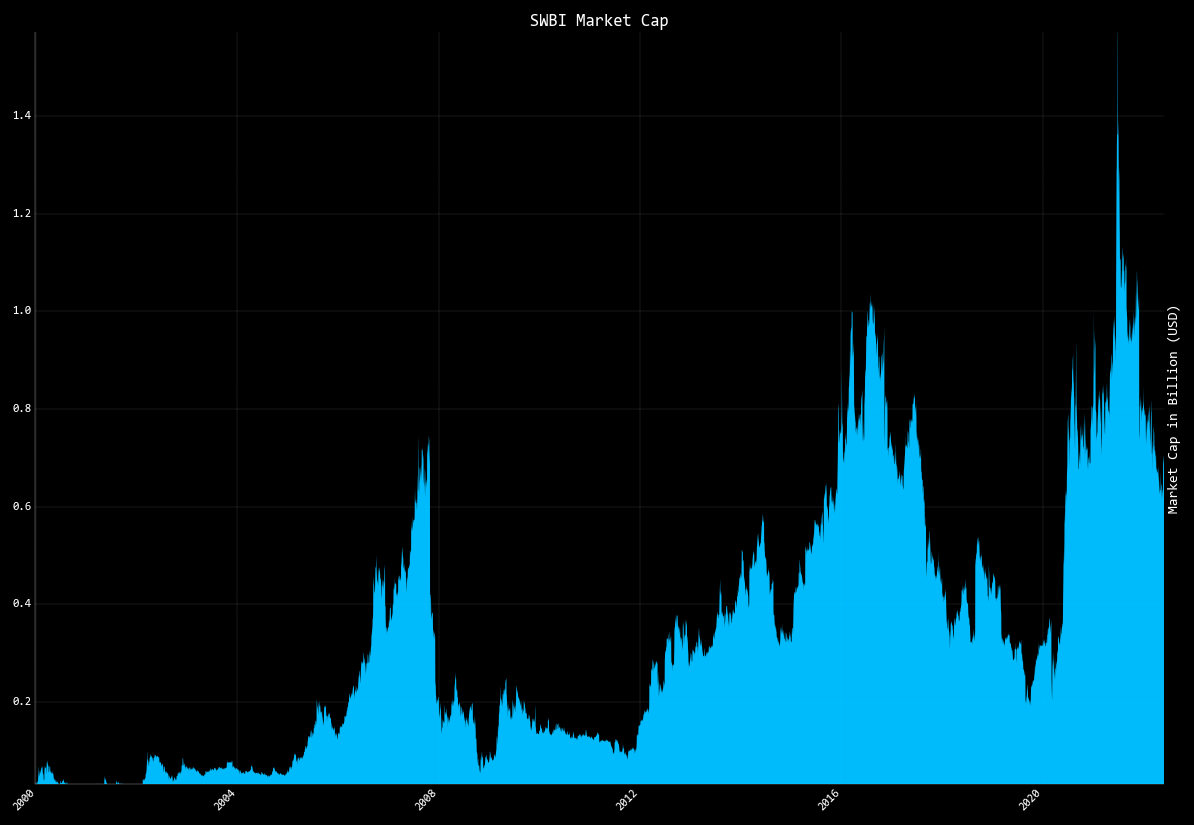This screenshot has height=825, width=1194.
Task: Click the 2016 x-axis tick label
Action: coord(829,799)
